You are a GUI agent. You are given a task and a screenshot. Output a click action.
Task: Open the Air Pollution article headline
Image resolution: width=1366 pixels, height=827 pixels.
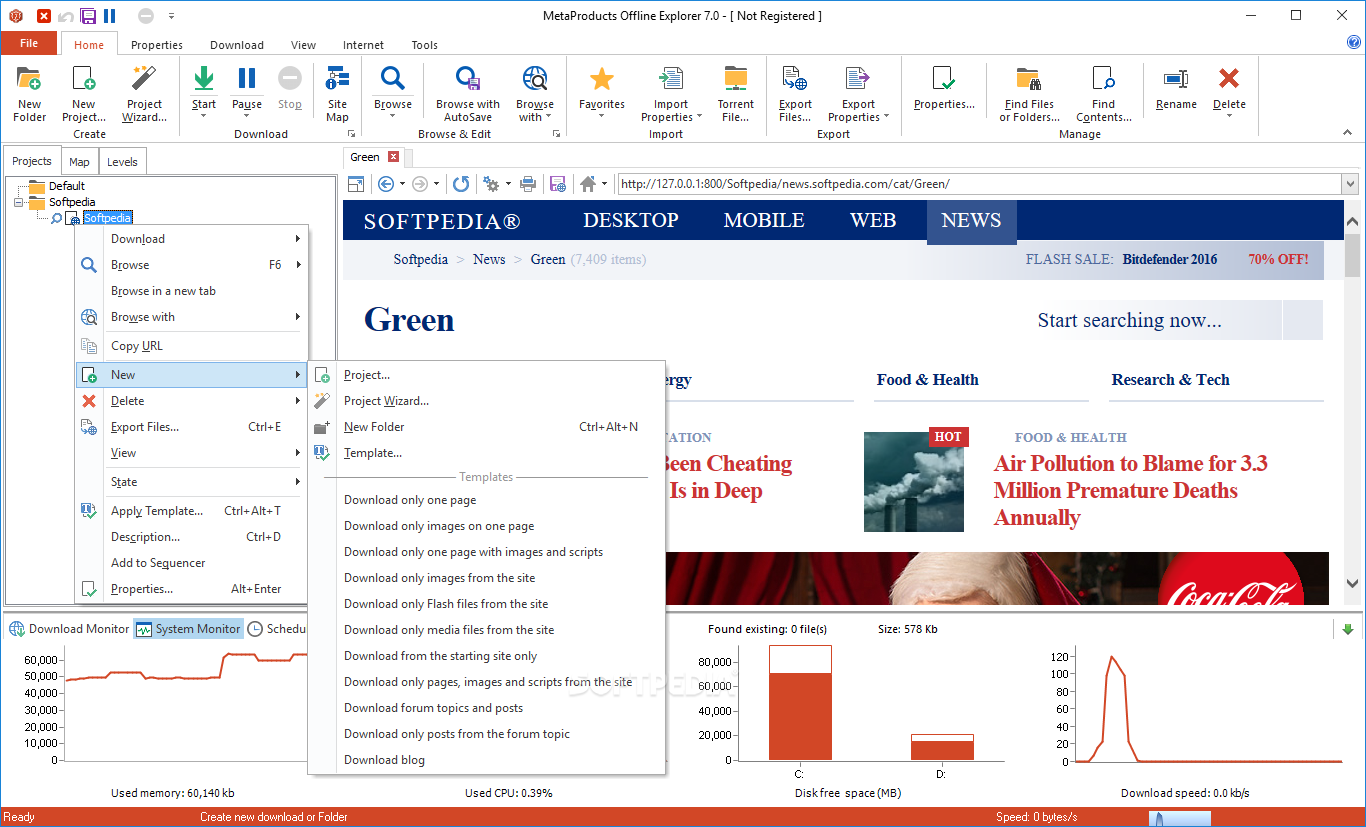[x=1130, y=491]
